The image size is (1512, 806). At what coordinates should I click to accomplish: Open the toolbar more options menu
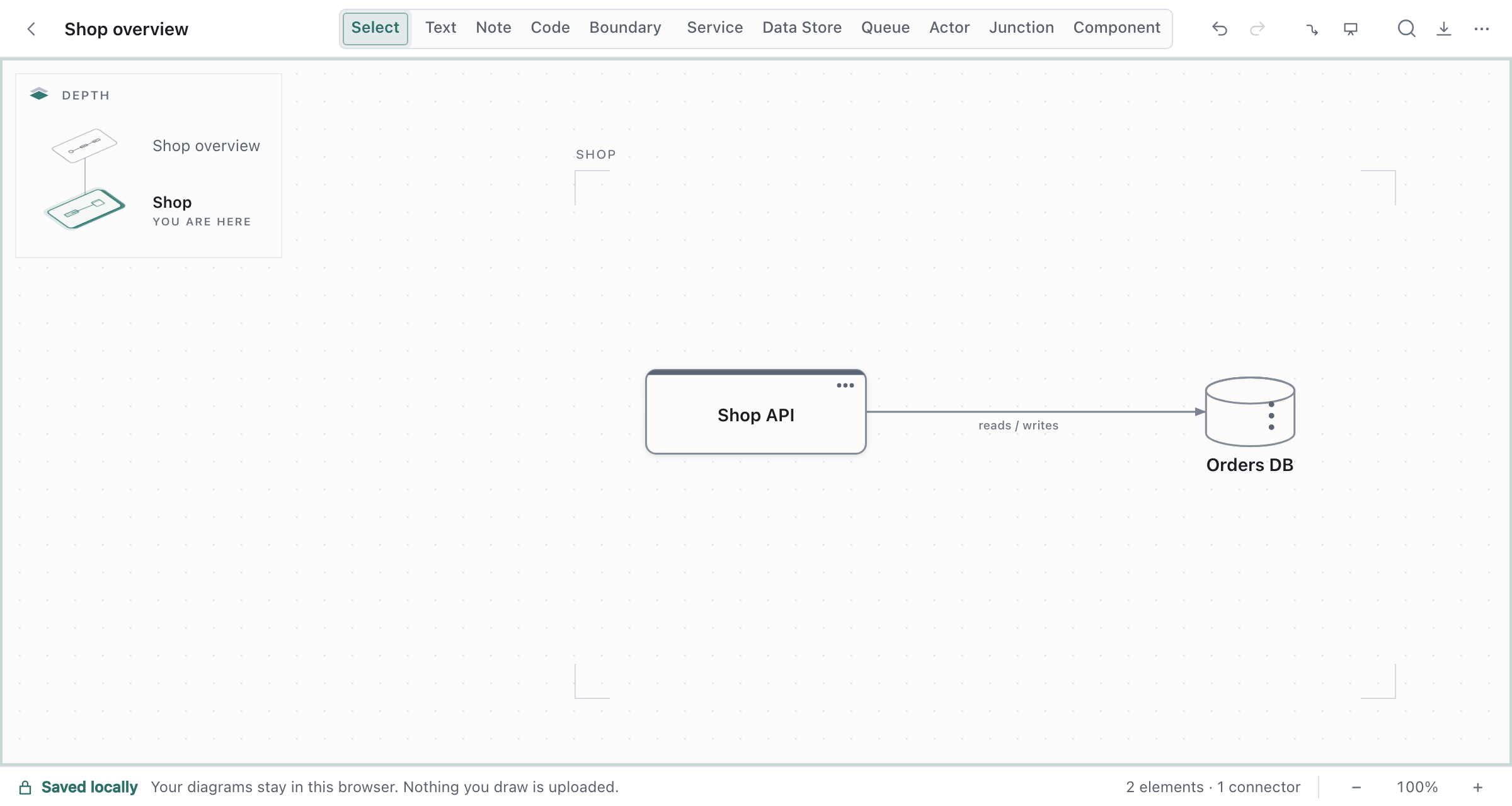click(1482, 29)
